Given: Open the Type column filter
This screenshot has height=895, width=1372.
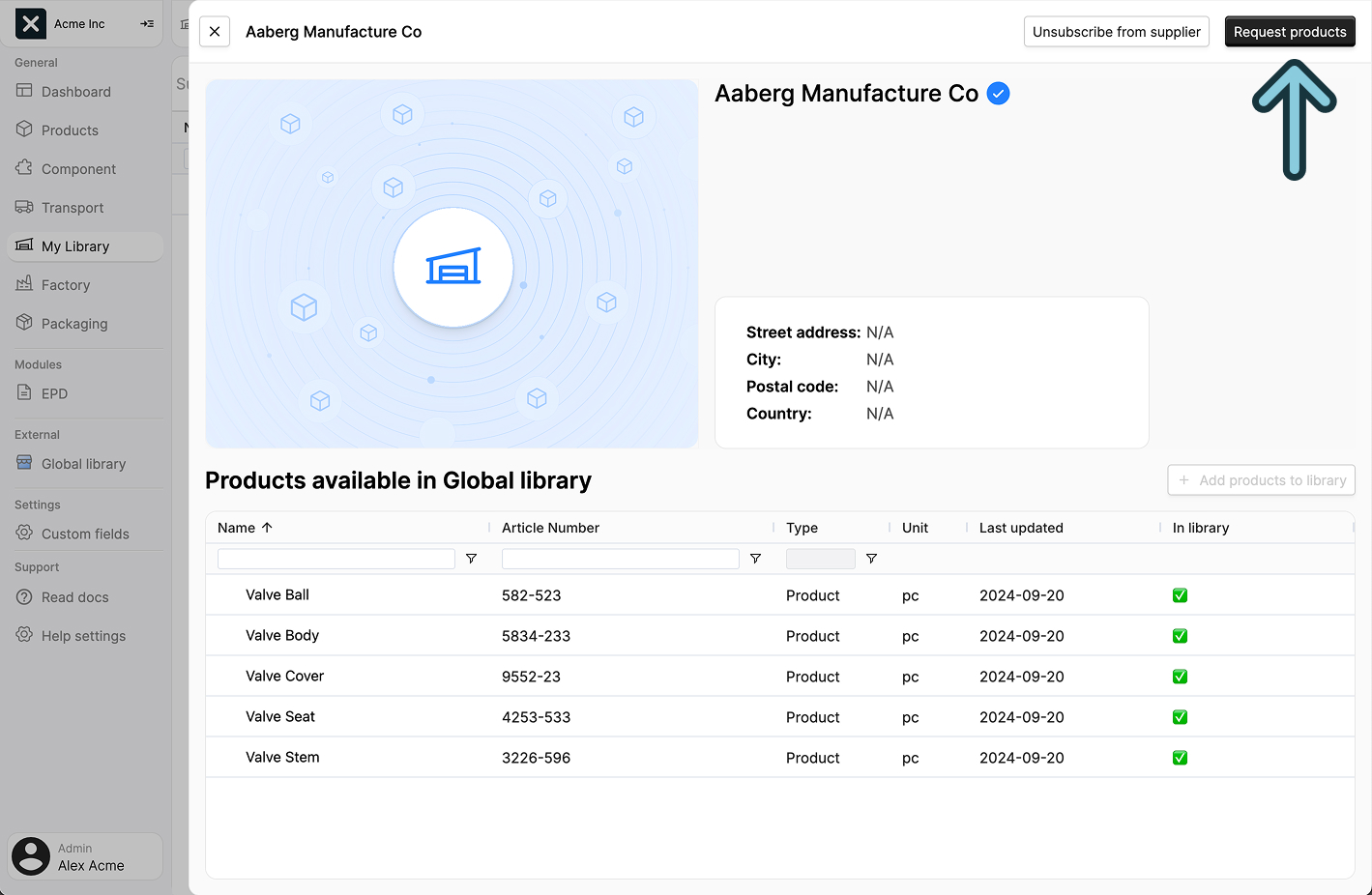Looking at the screenshot, I should click(x=870, y=559).
